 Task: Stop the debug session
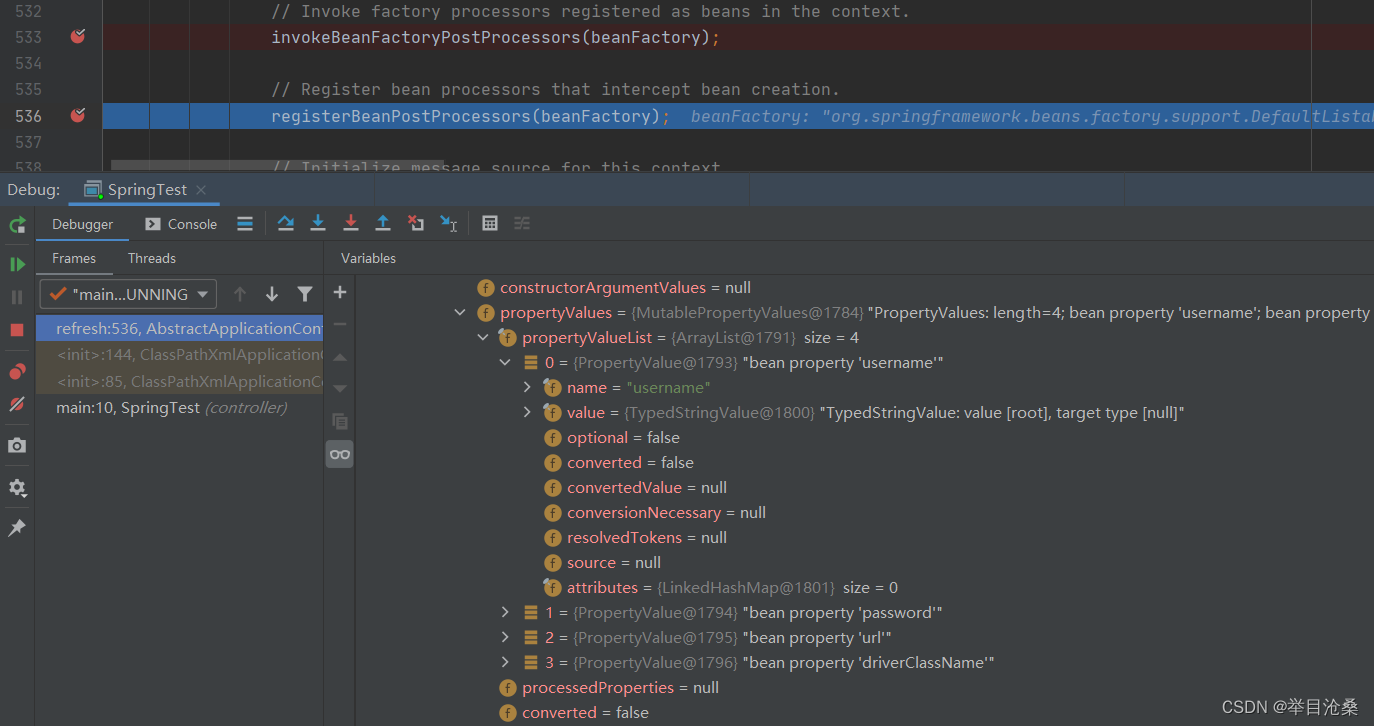coord(17,330)
